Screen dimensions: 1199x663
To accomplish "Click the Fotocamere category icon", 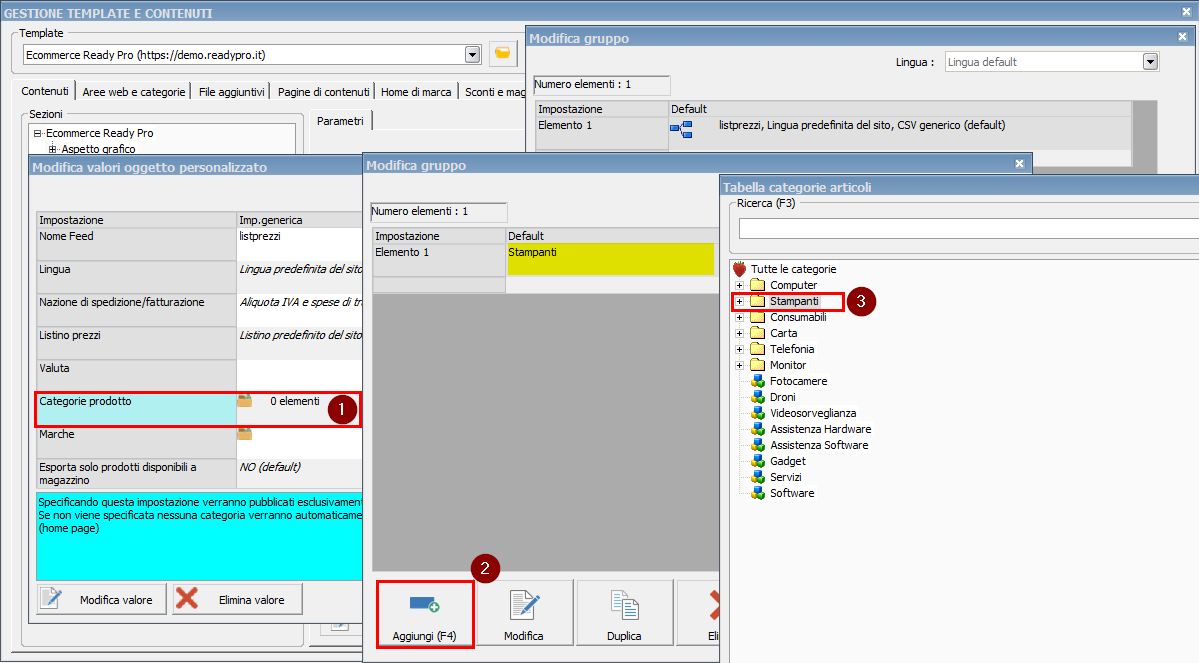I will (758, 381).
